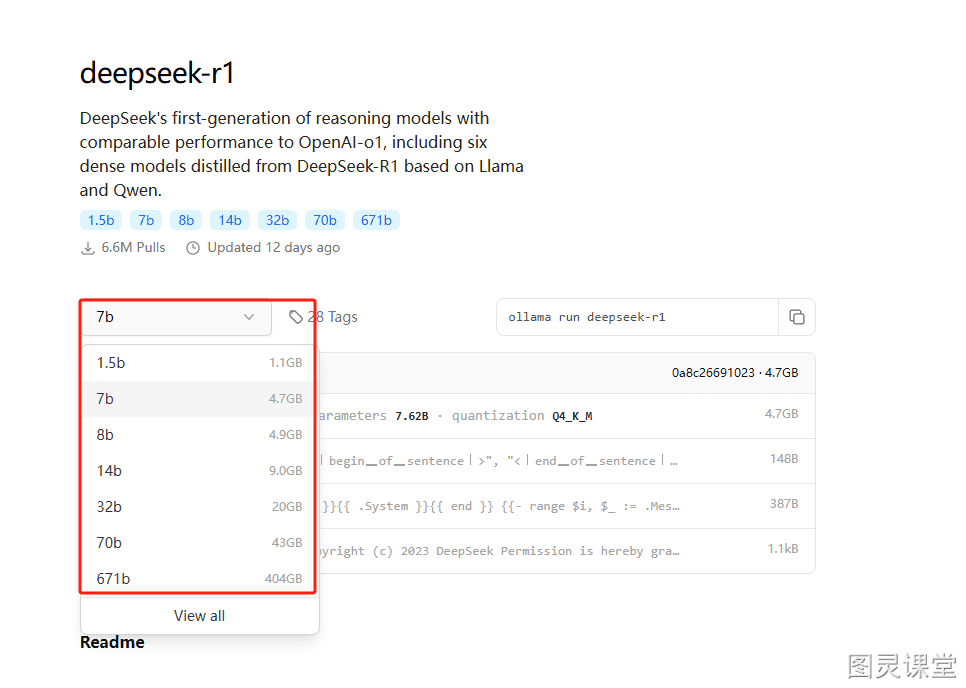Open the parameters 7.62B quantization row
966x688 pixels.
(x=567, y=416)
